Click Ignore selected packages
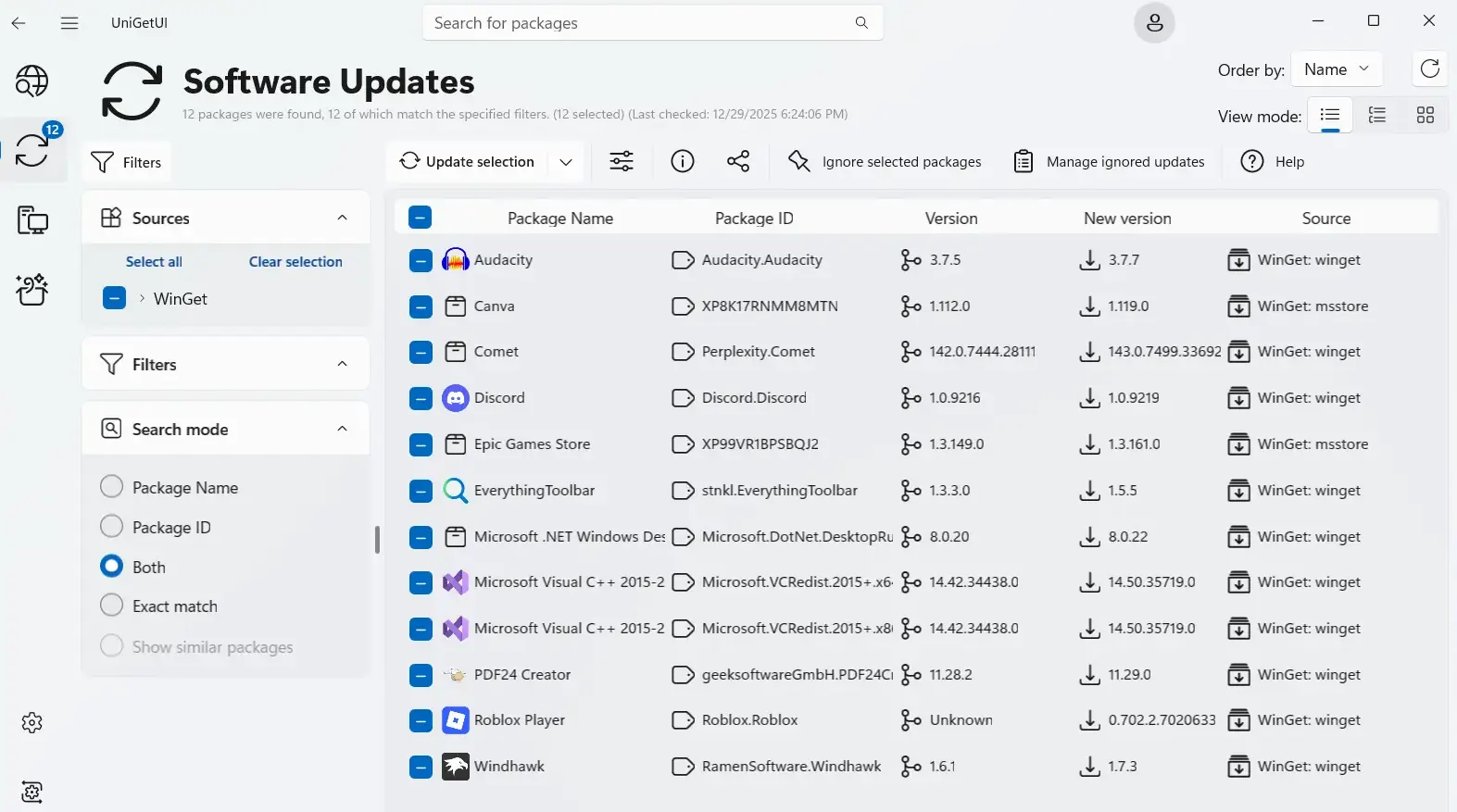The image size is (1457, 812). coord(885,162)
